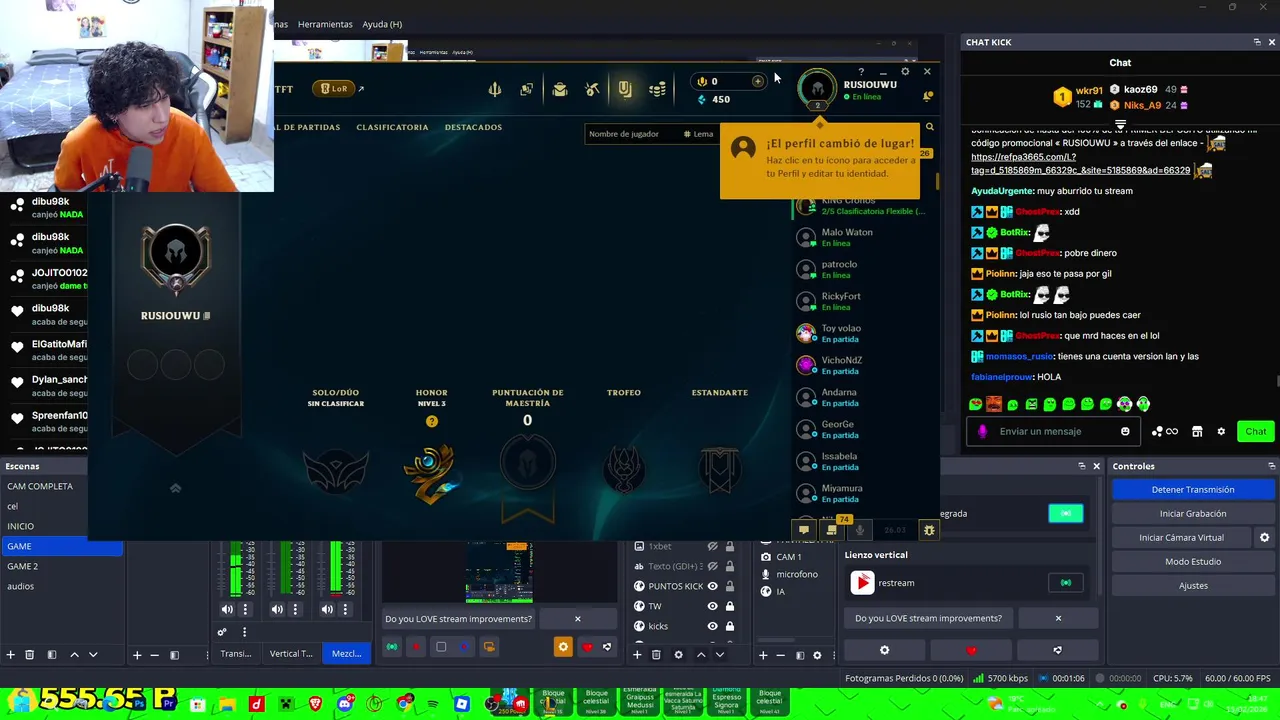Toggle visibility of kicks source
Image resolution: width=1280 pixels, height=720 pixels.
click(713, 626)
